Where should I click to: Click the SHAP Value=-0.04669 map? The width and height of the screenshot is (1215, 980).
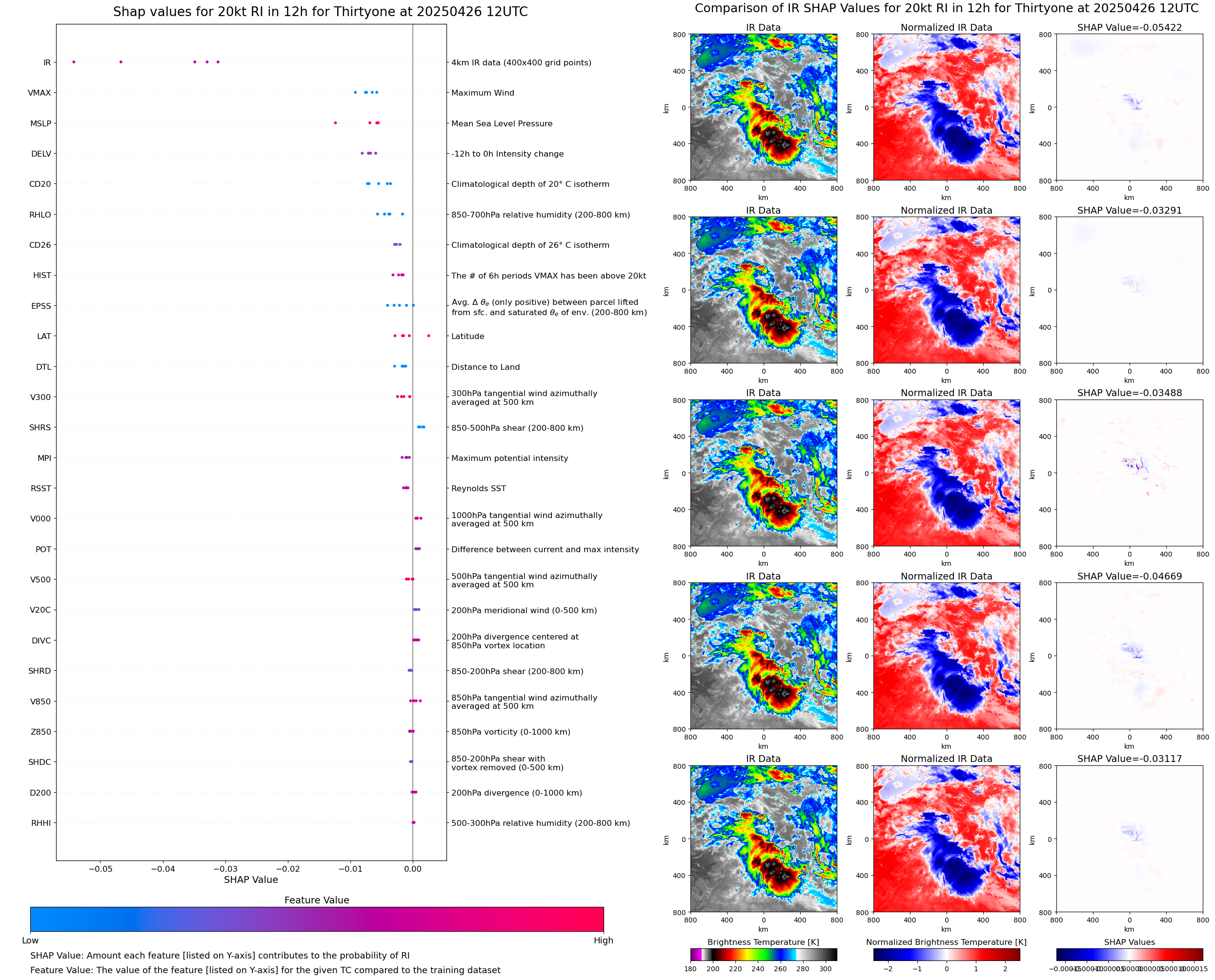tap(1129, 656)
